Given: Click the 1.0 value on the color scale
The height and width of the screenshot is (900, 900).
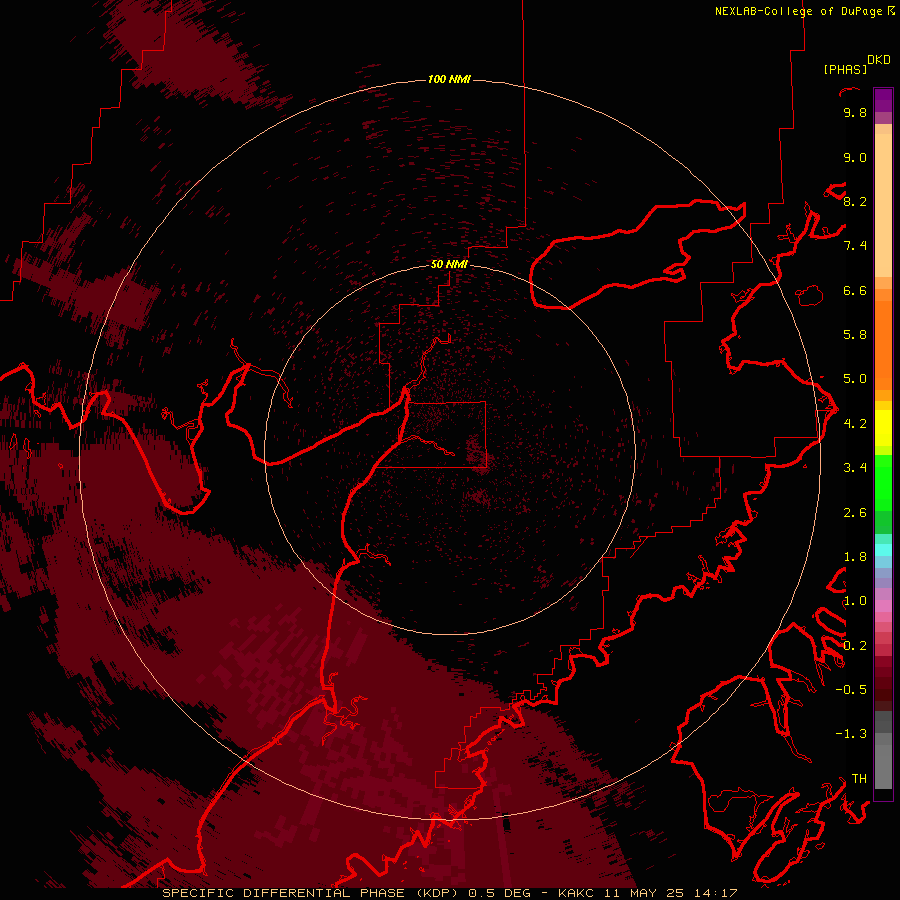Looking at the screenshot, I should [x=855, y=601].
